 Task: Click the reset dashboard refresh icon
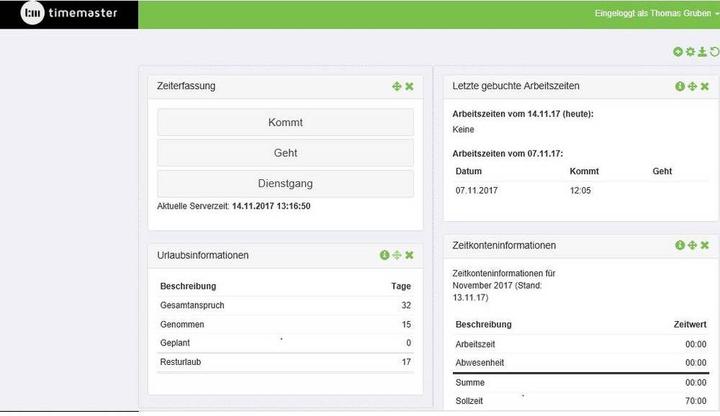point(714,52)
